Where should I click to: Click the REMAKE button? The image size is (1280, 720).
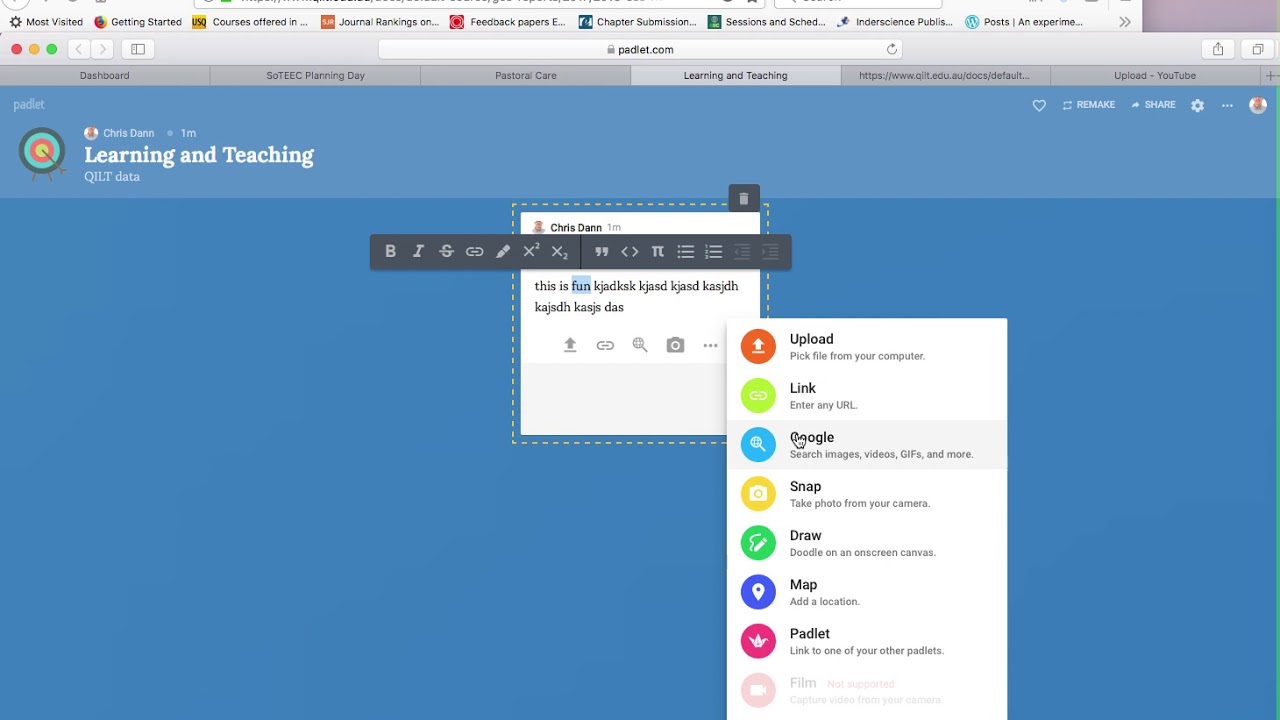tap(1089, 105)
